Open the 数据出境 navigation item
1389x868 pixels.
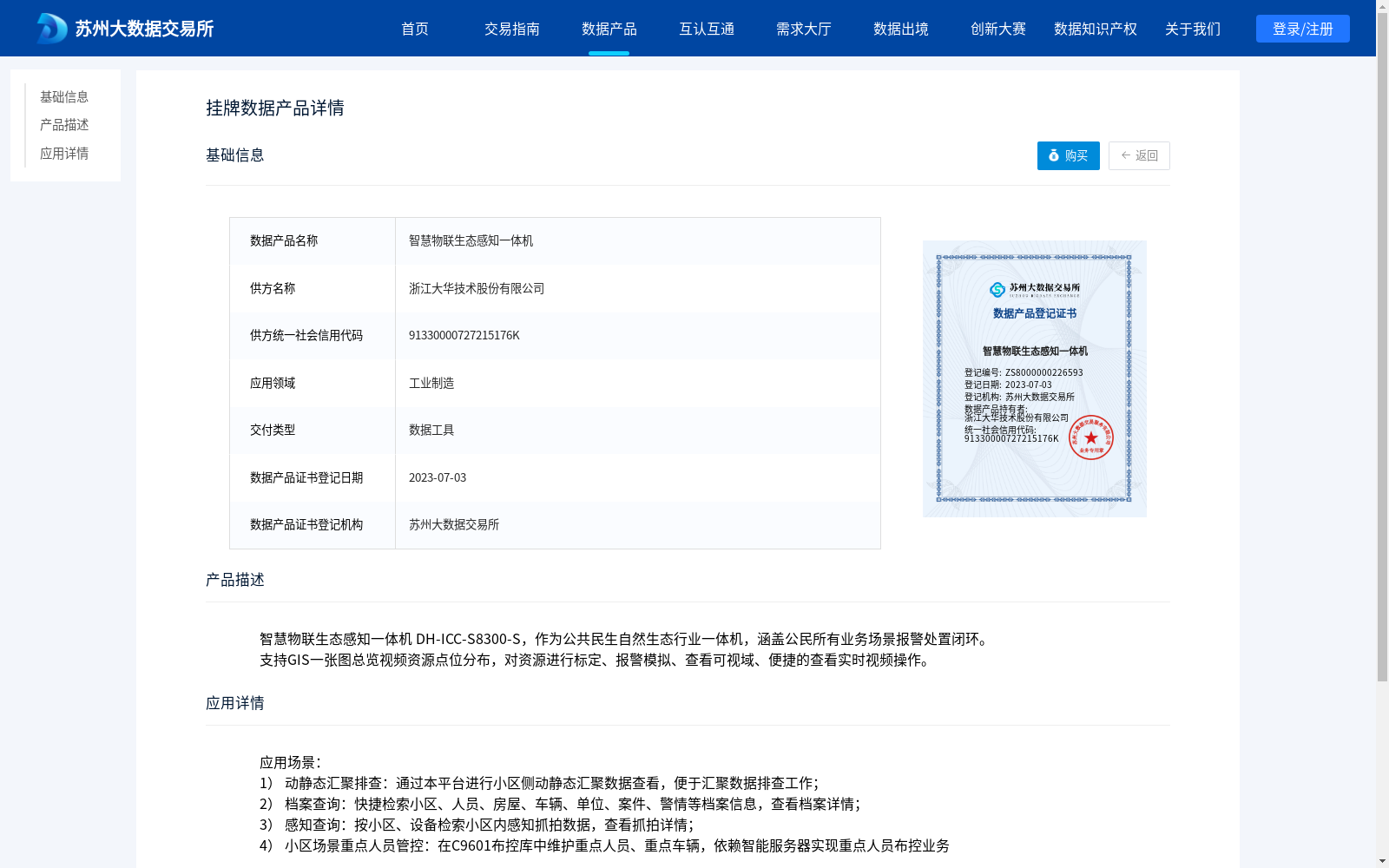click(x=901, y=29)
